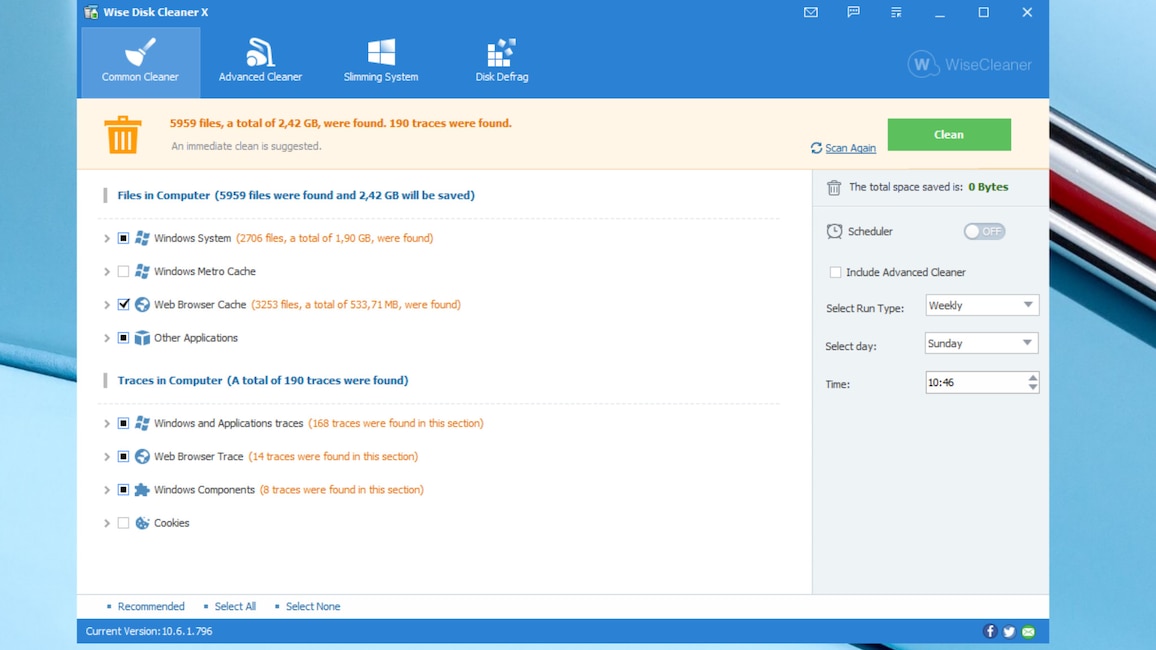Open the Select Run Type dropdown
Viewport: 1156px width, 650px height.
click(x=981, y=305)
